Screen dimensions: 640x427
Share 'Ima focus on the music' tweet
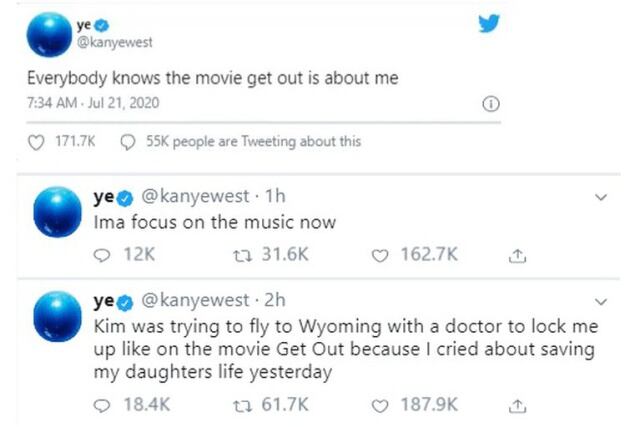[x=517, y=256]
